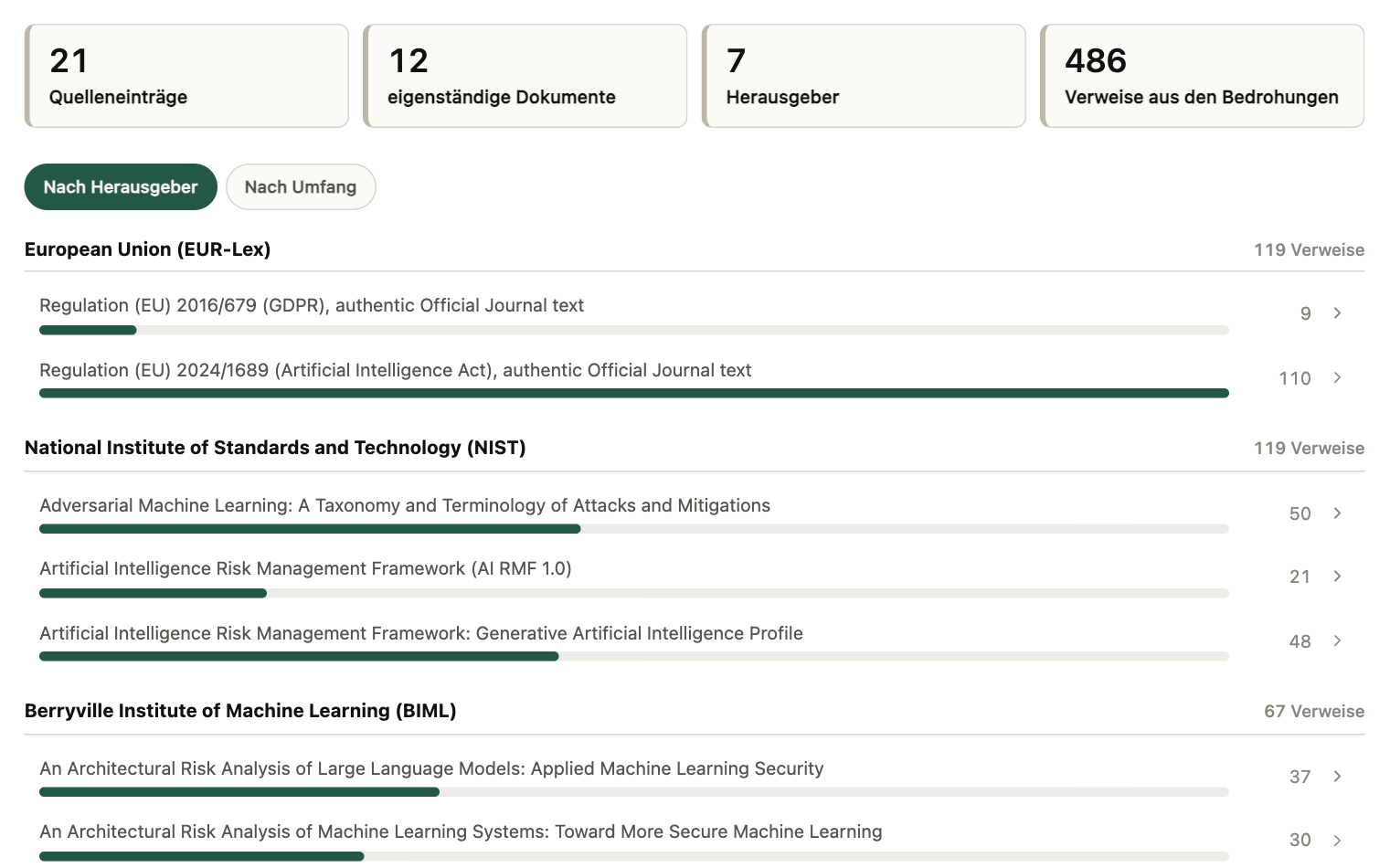This screenshot has height=868, width=1390.
Task: Click the EUR-Lex 119 Verweise count
Action: [x=1309, y=250]
